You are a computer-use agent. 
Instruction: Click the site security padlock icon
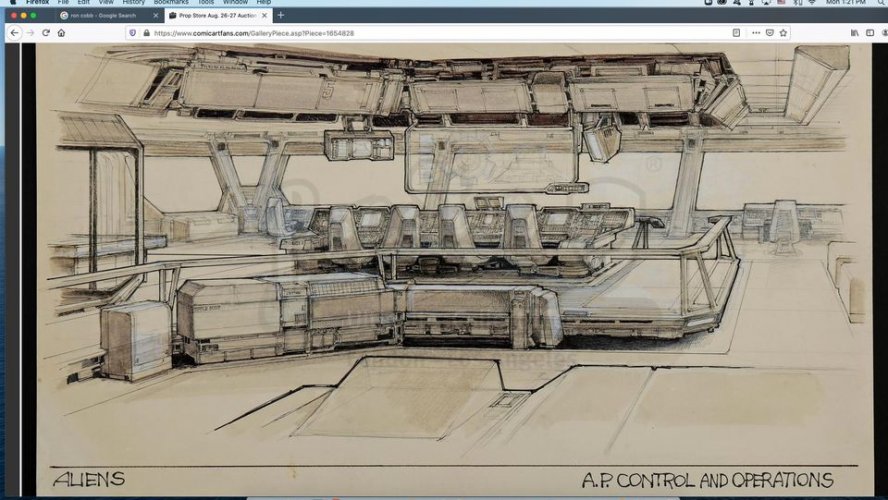coord(146,33)
